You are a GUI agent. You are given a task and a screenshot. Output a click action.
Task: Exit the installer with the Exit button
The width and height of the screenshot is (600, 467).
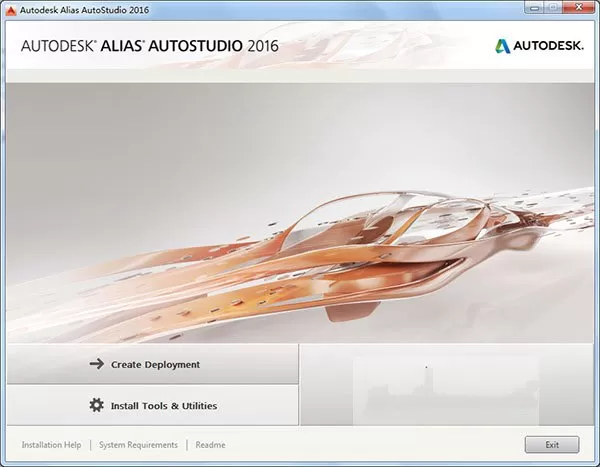[552, 444]
